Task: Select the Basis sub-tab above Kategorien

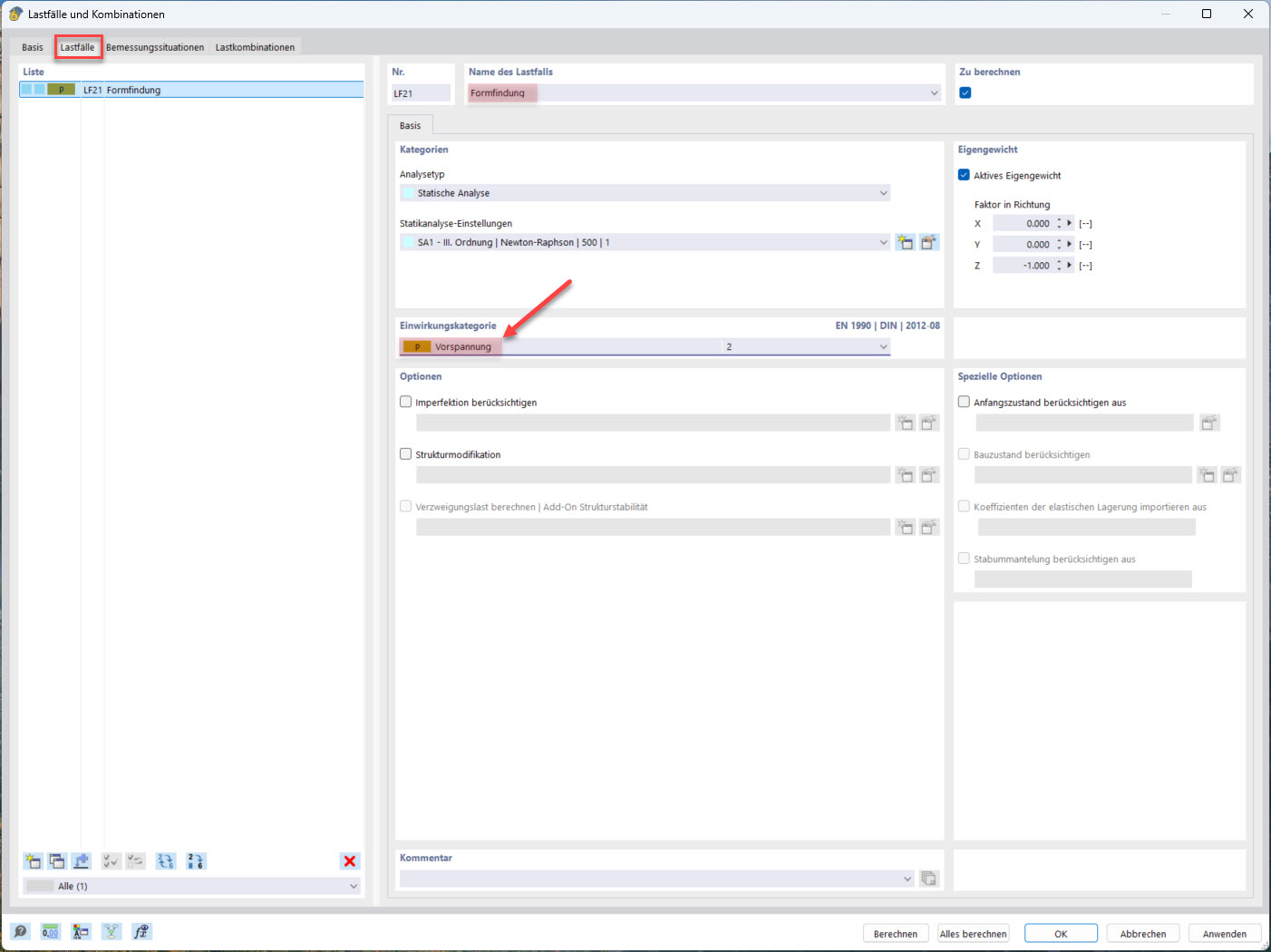Action: [x=410, y=125]
